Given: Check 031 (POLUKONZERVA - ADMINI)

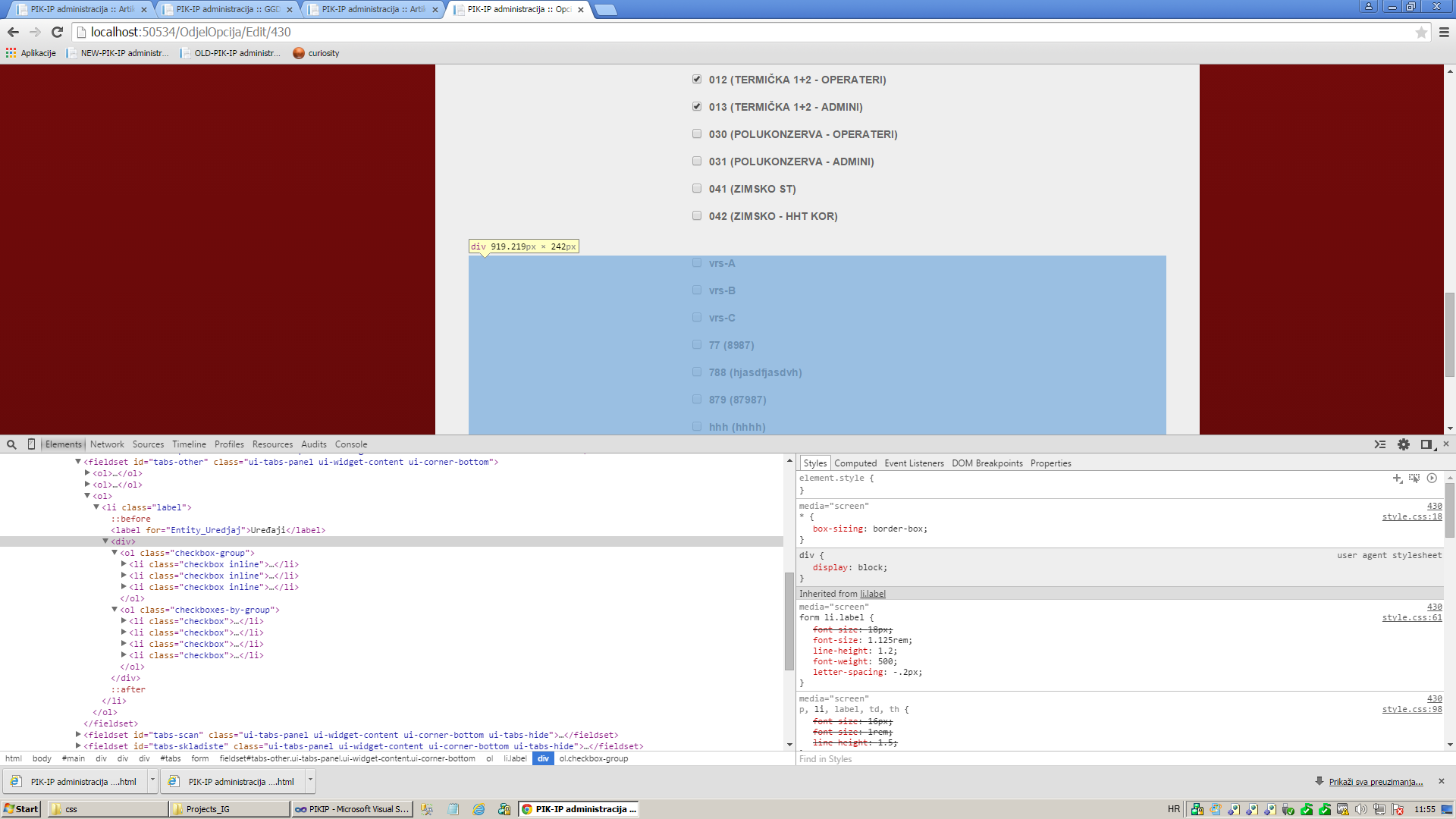Looking at the screenshot, I should point(697,161).
